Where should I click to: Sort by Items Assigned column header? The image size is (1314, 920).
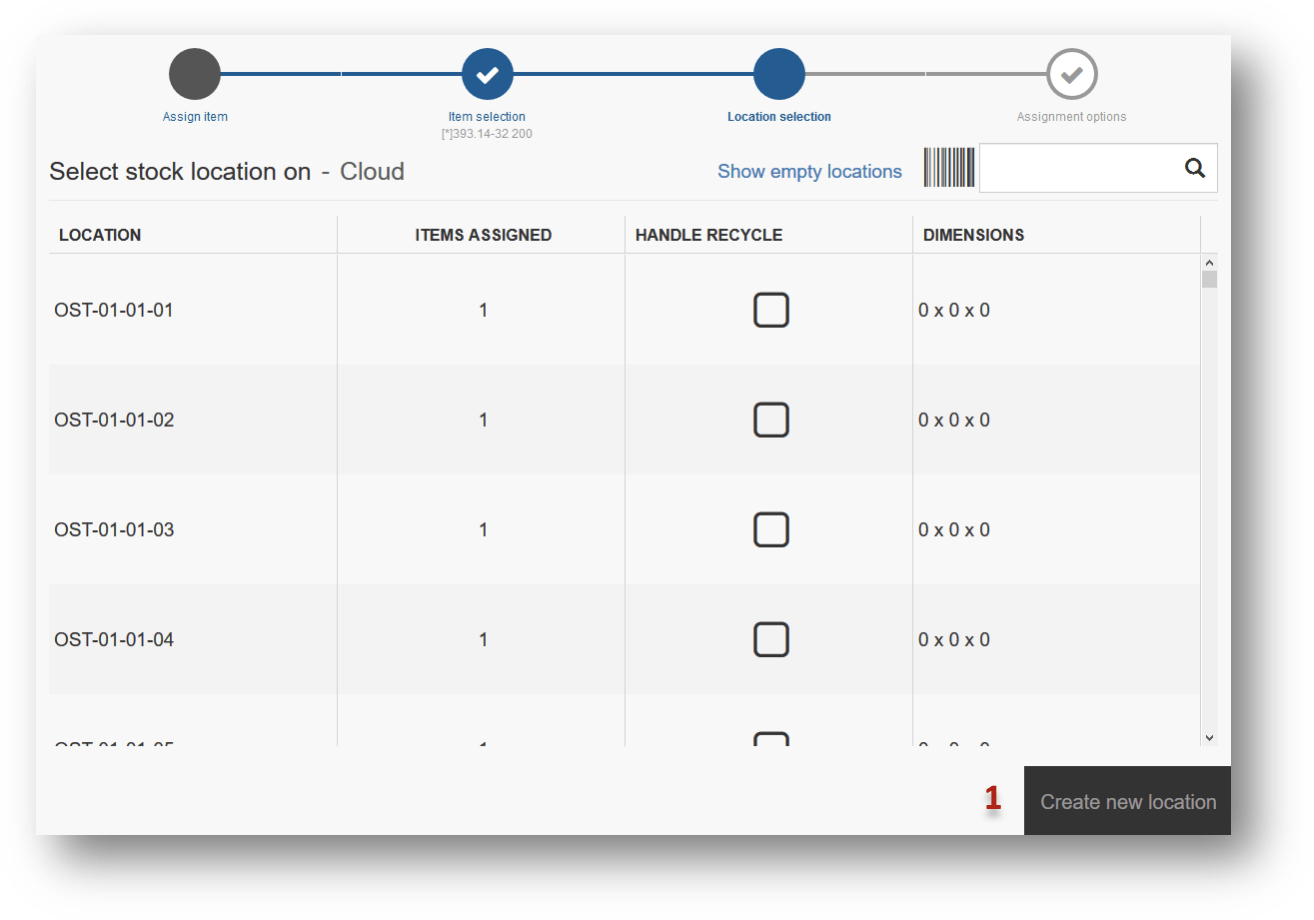[483, 236]
